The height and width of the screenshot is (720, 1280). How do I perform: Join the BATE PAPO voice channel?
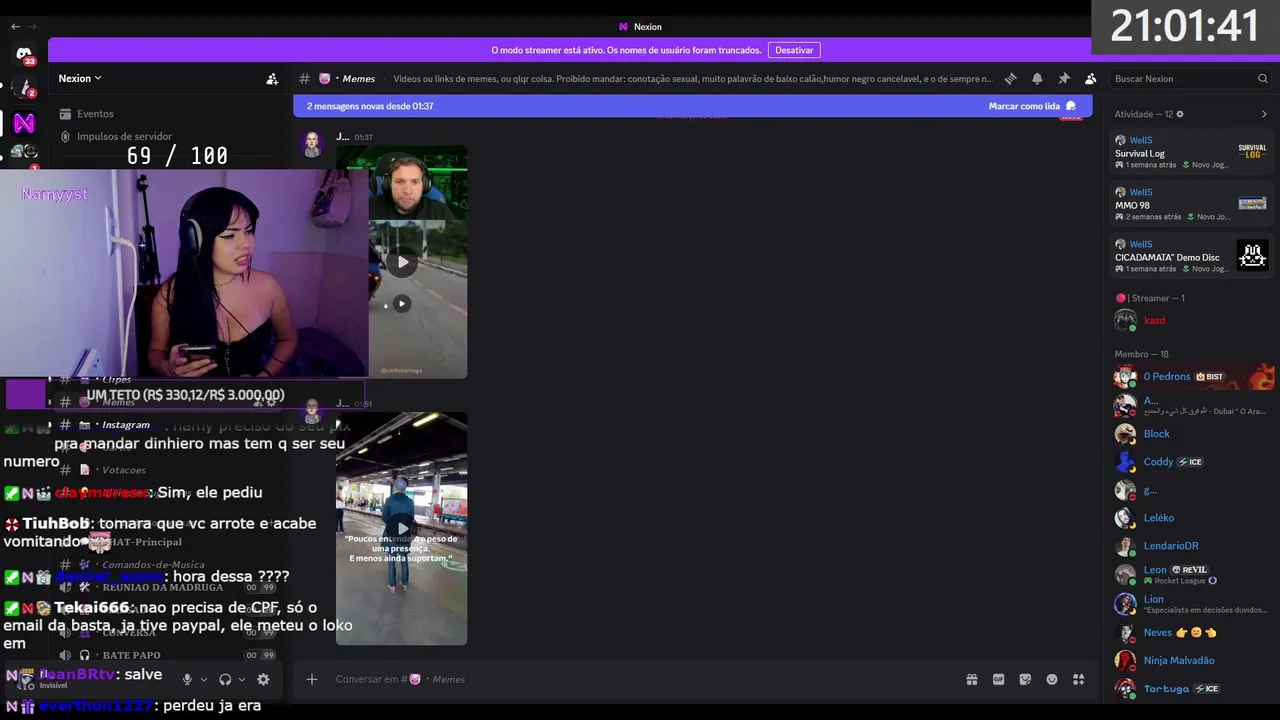[x=131, y=655]
